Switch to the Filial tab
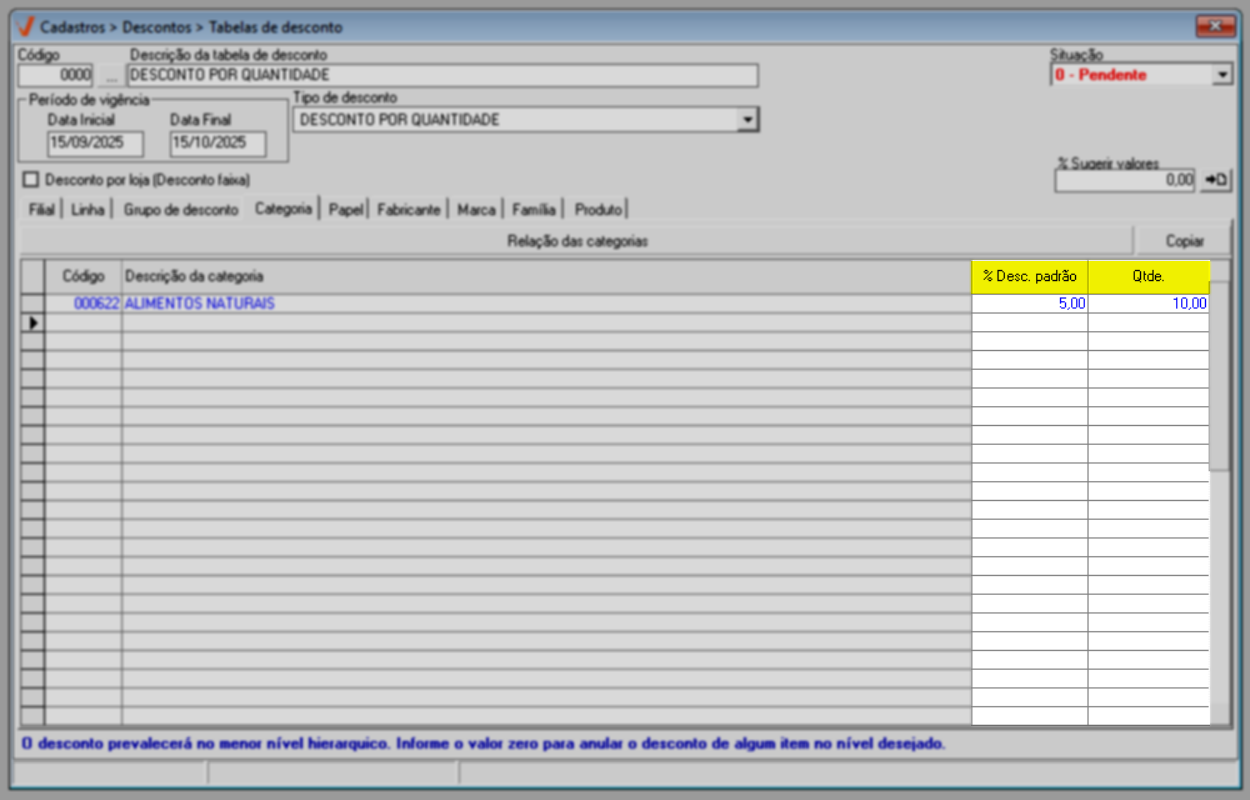 pos(41,210)
